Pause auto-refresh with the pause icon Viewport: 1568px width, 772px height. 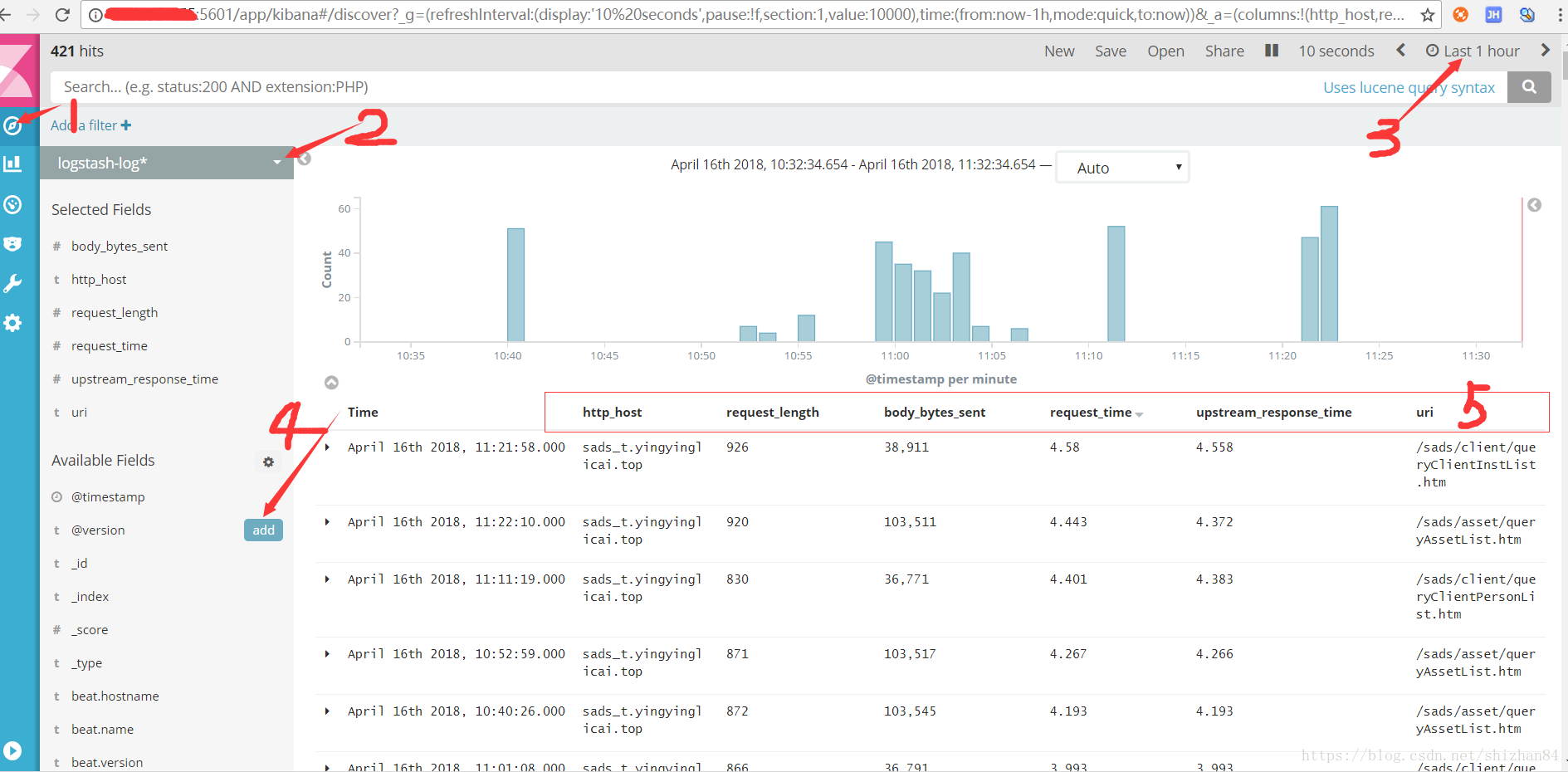[x=1271, y=51]
